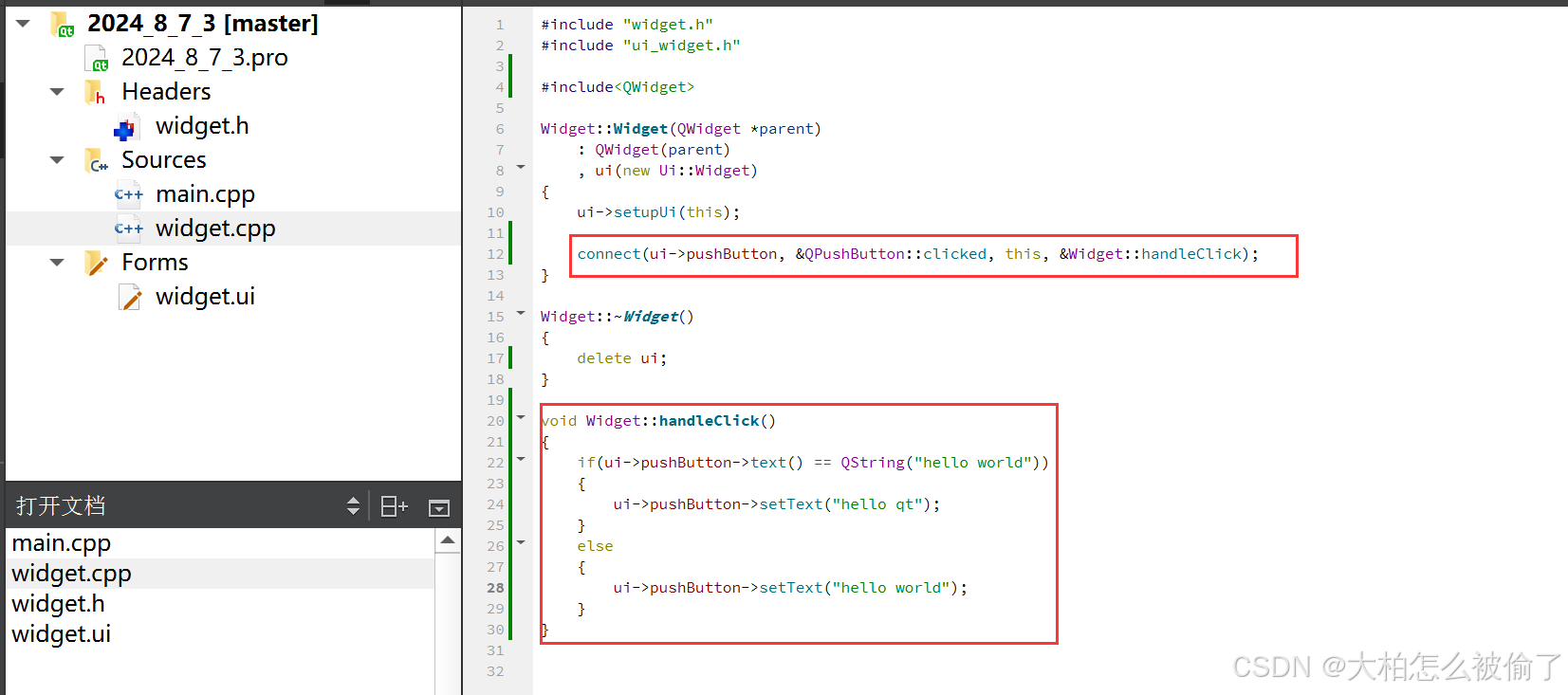Open widget.h under Headers
The height and width of the screenshot is (695, 1568).
[x=202, y=126]
